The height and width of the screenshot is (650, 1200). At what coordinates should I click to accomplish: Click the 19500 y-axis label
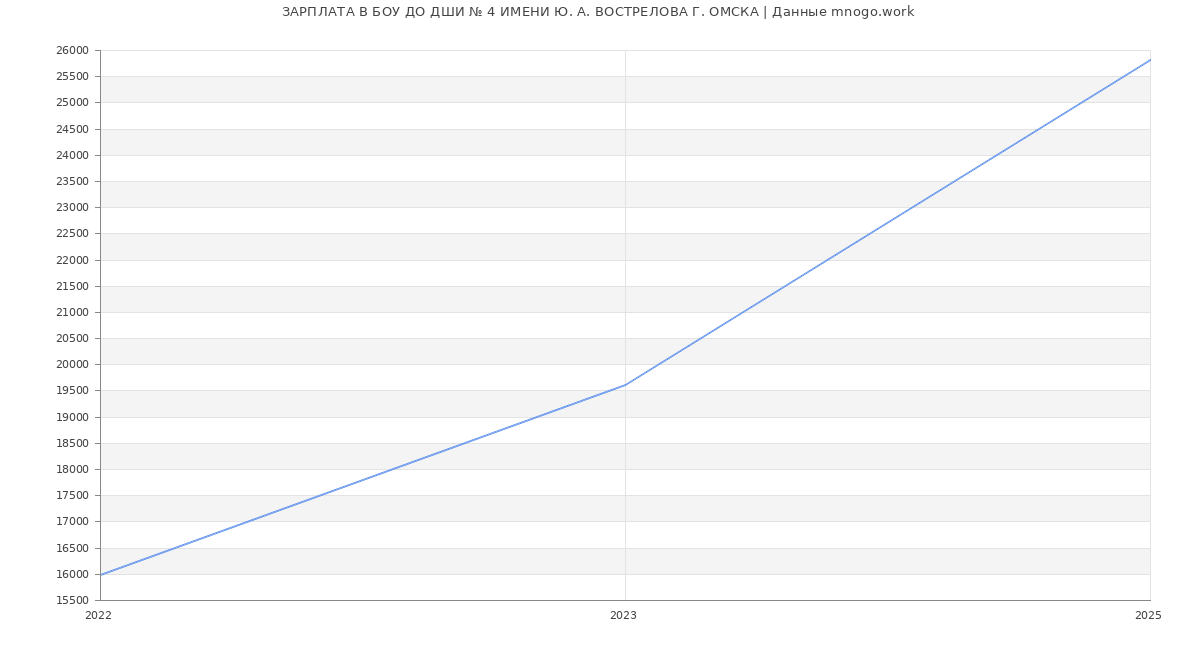tap(73, 391)
